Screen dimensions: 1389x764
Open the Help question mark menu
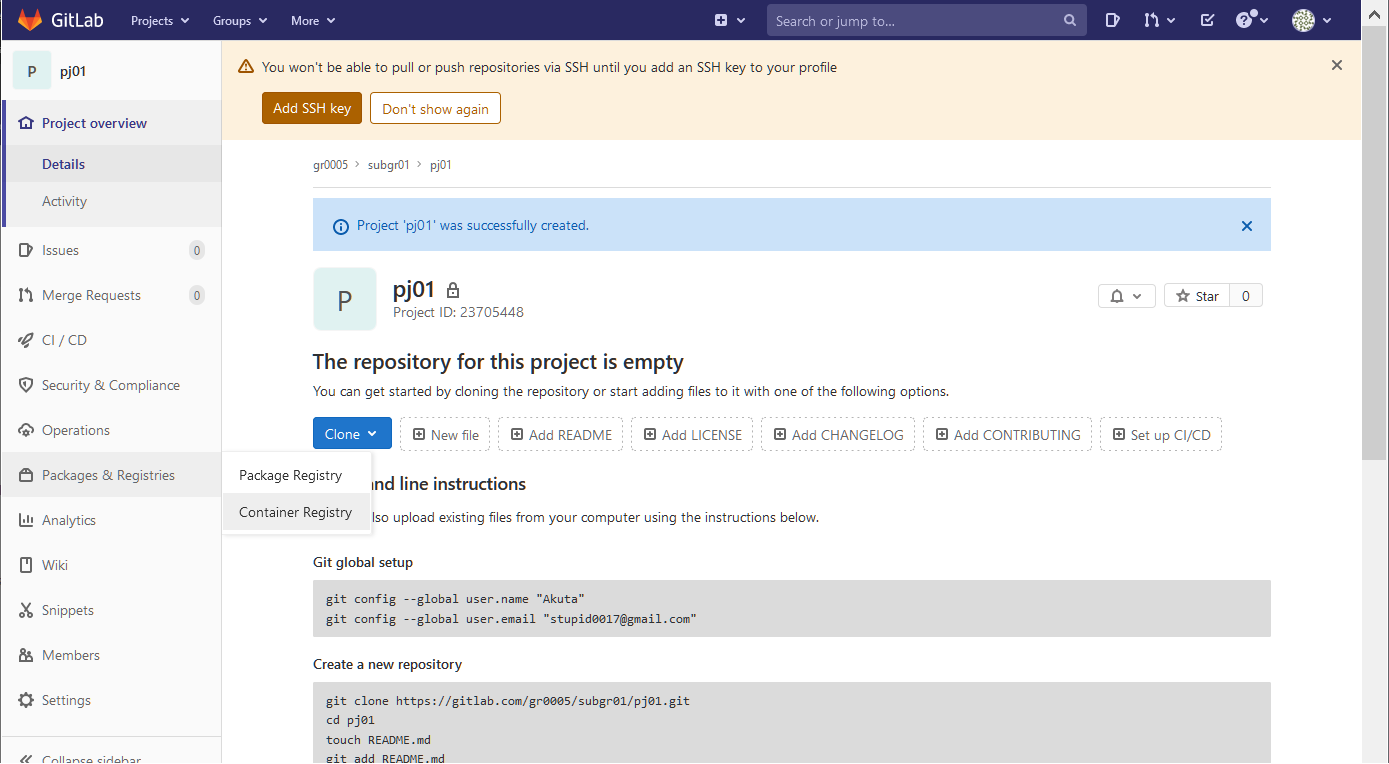1252,20
